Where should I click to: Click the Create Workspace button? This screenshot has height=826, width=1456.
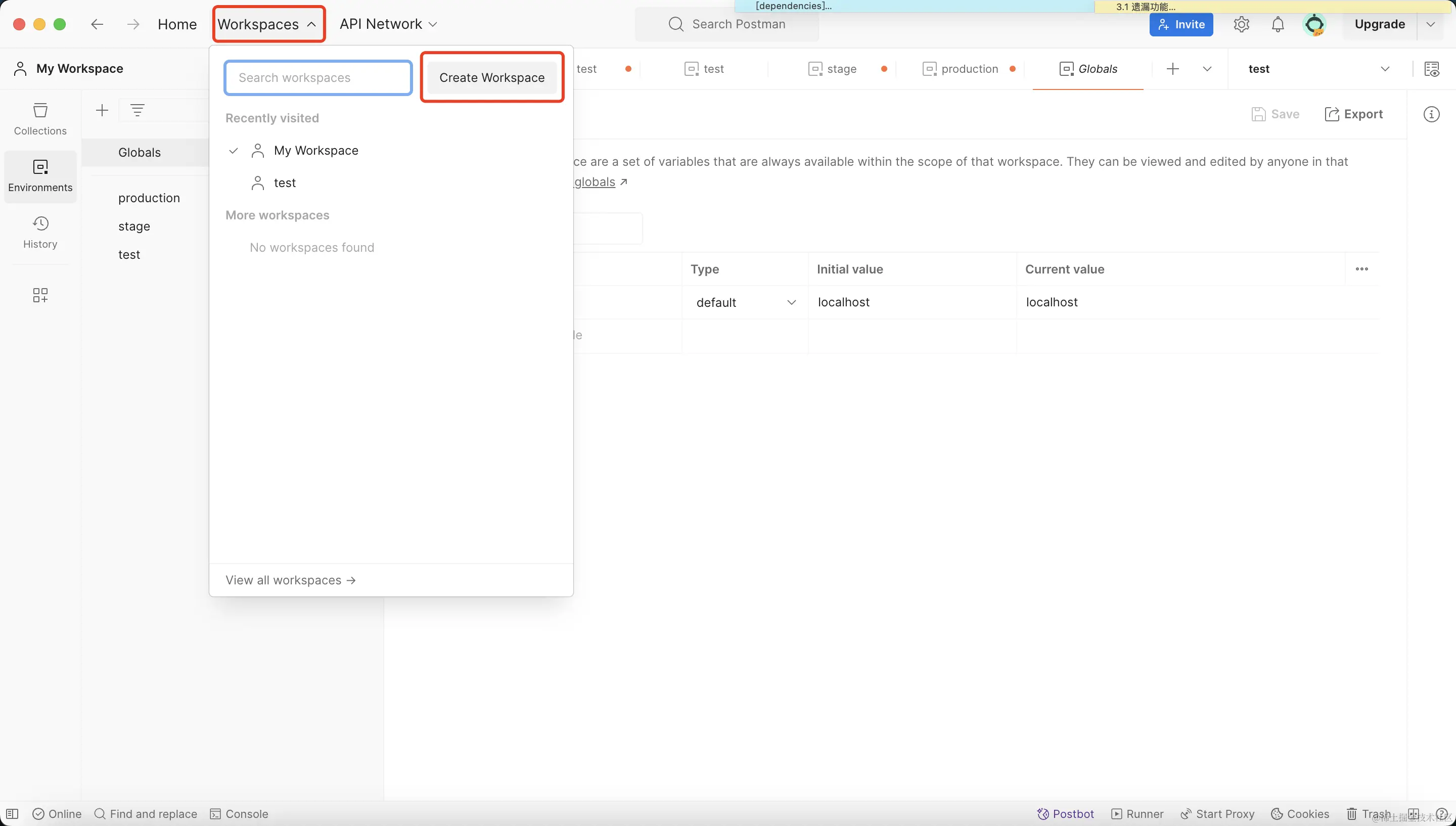(x=491, y=77)
